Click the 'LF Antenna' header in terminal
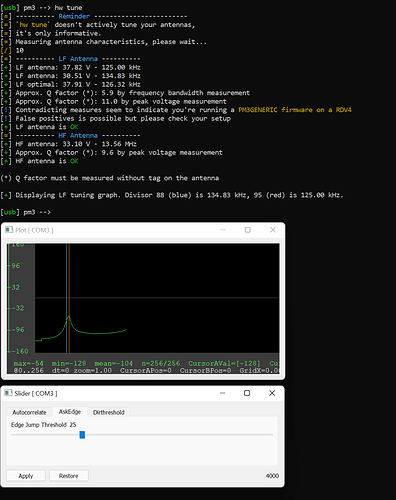This screenshot has width=396, height=500. point(78,59)
